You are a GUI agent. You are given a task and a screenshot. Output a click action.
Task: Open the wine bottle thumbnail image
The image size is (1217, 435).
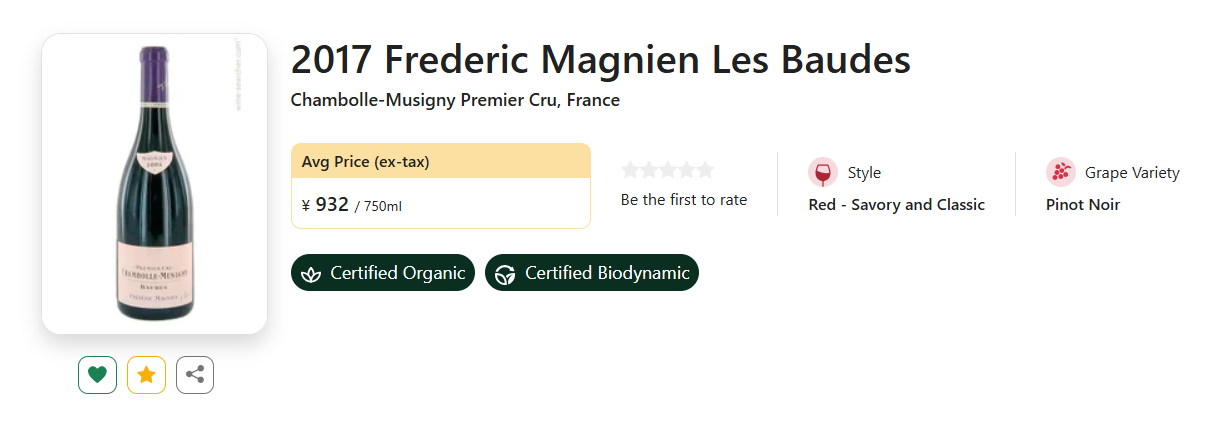(x=154, y=183)
